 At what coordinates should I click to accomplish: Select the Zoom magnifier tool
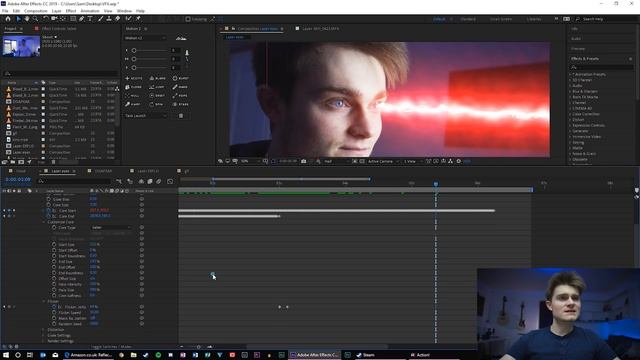click(x=36, y=19)
